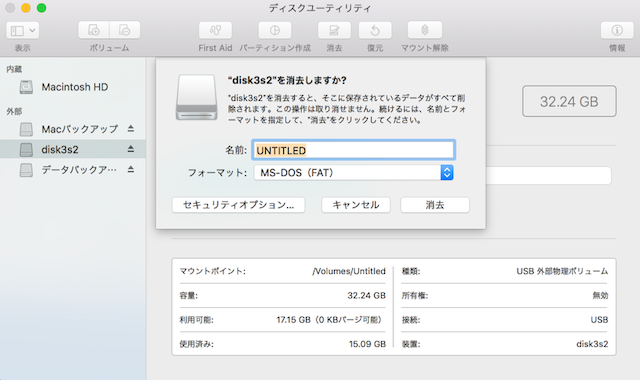This screenshot has width=640, height=380.
Task: Click the external drive image in dialog
Action: pos(196,97)
